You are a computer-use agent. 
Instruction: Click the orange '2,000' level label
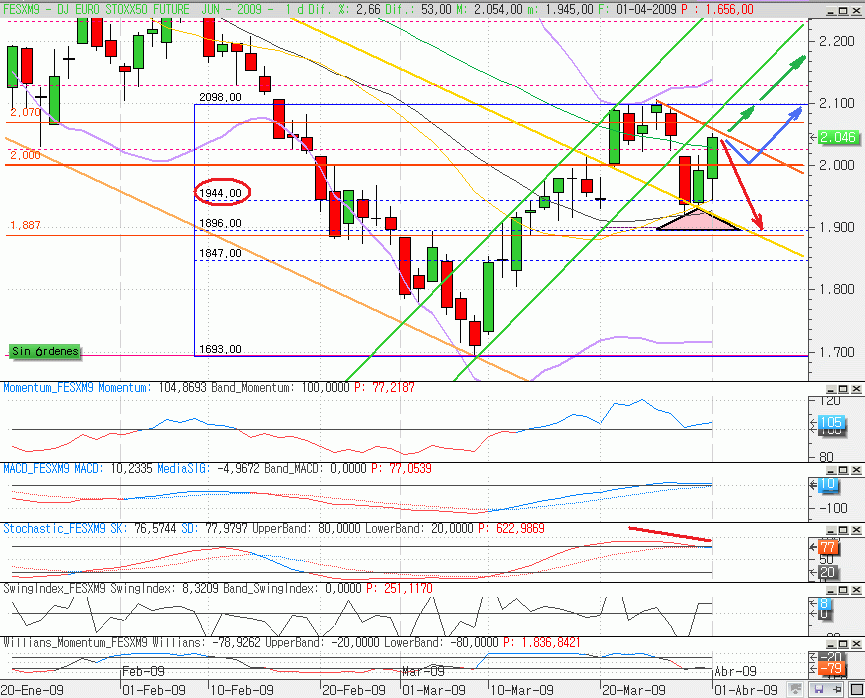[x=25, y=155]
